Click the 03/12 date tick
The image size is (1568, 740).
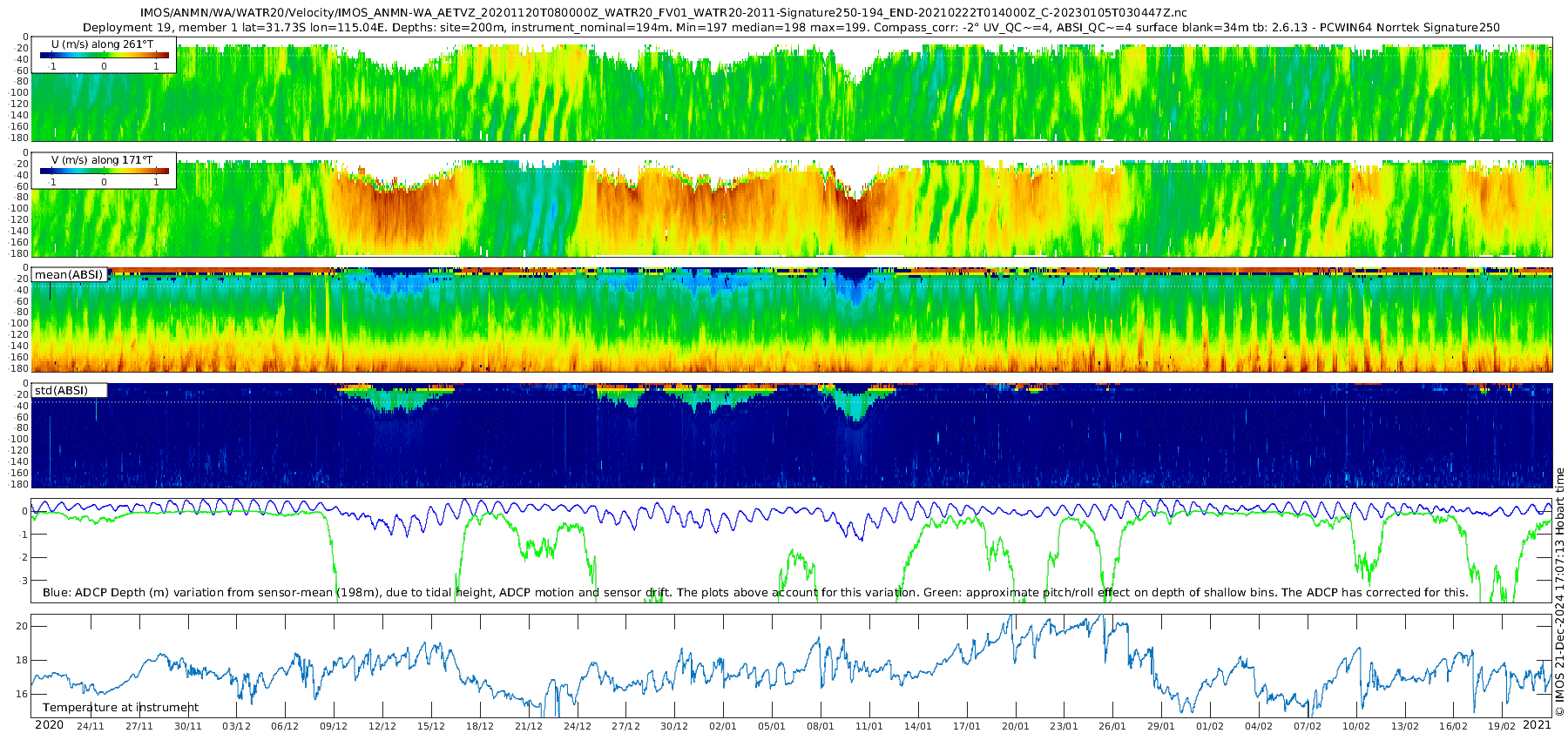tap(237, 726)
